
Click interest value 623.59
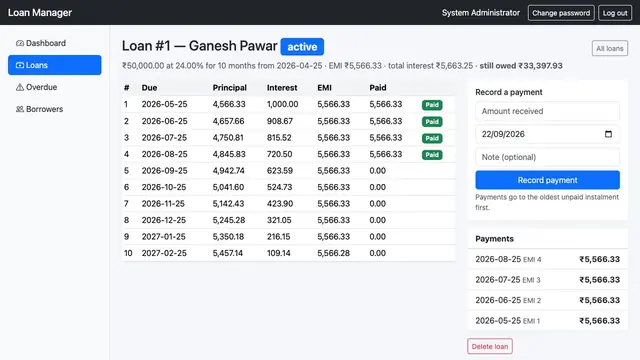pyautogui.click(x=280, y=171)
